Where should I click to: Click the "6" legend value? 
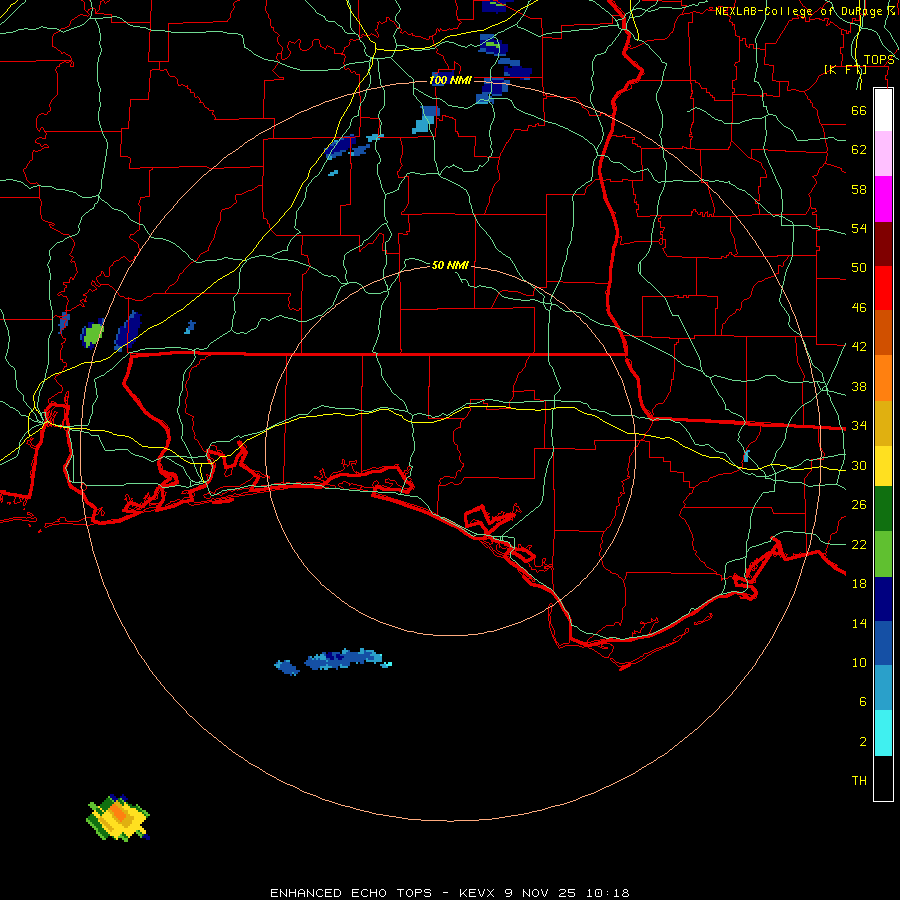[x=863, y=701]
